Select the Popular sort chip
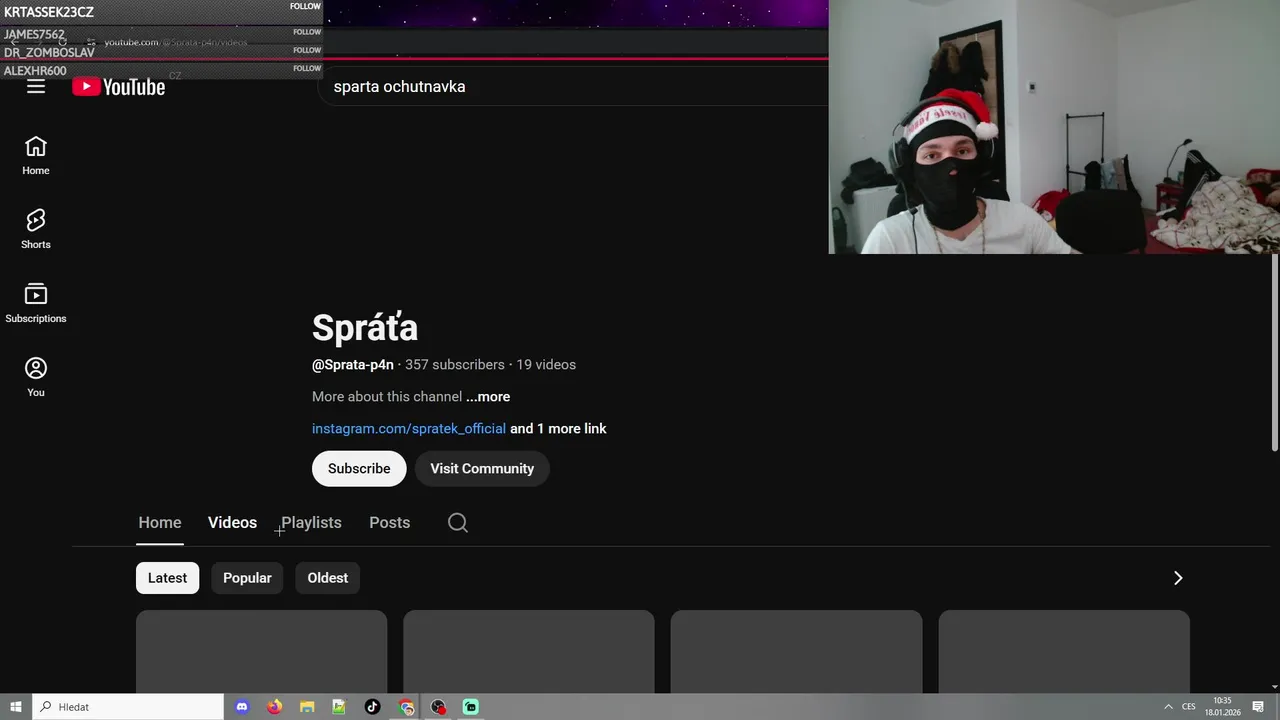Screen dimensions: 1280x720 click(x=247, y=578)
